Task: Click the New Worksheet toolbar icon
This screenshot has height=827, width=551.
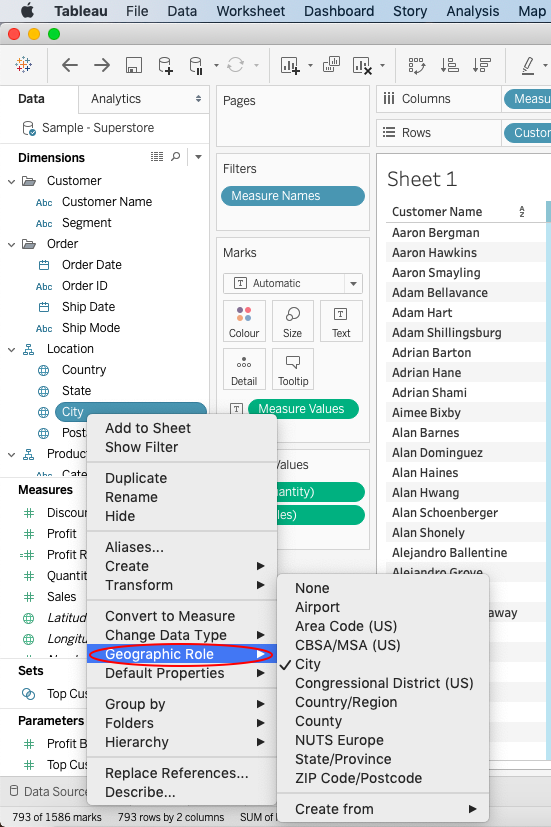Action: [290, 65]
